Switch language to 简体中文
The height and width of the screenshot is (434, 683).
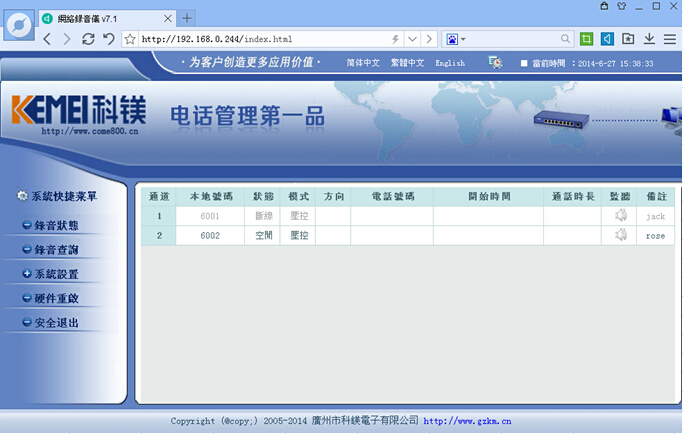point(363,63)
